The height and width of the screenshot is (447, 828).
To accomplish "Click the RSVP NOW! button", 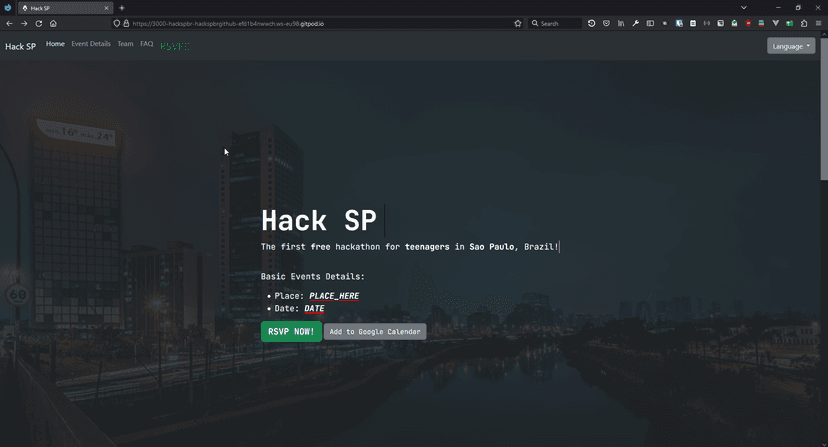I will [x=291, y=331].
